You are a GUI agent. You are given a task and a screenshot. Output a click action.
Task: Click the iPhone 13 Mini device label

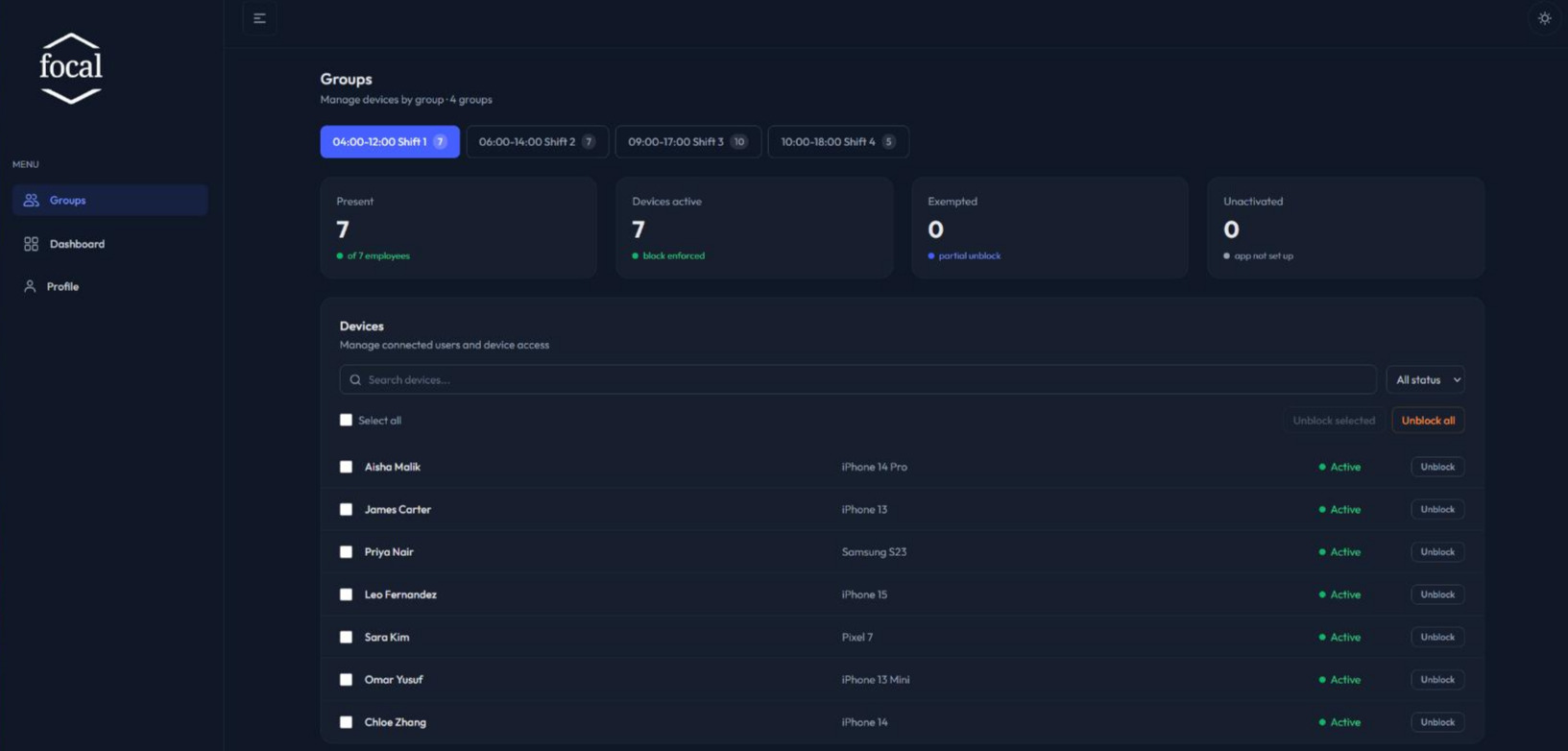pyautogui.click(x=876, y=679)
